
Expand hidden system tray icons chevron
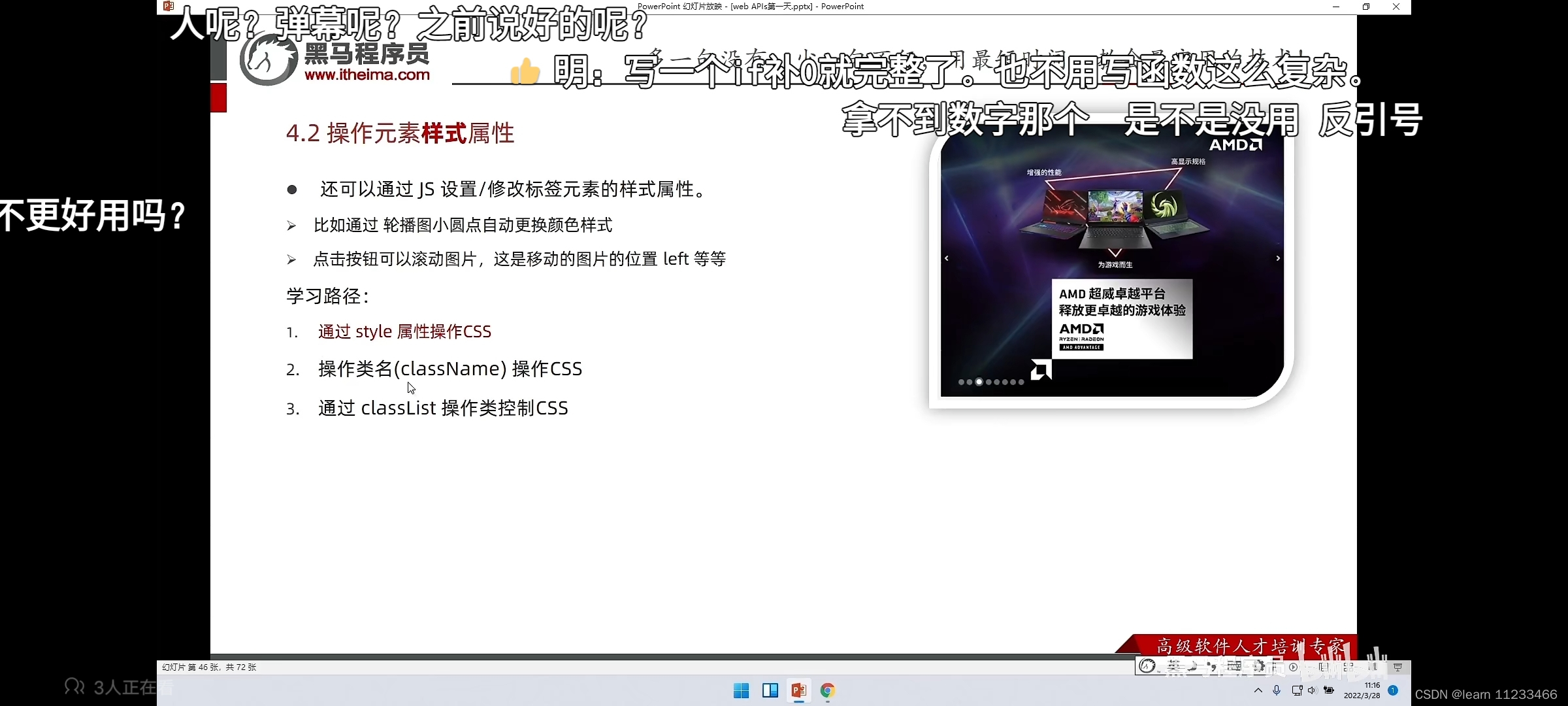tap(1258, 690)
